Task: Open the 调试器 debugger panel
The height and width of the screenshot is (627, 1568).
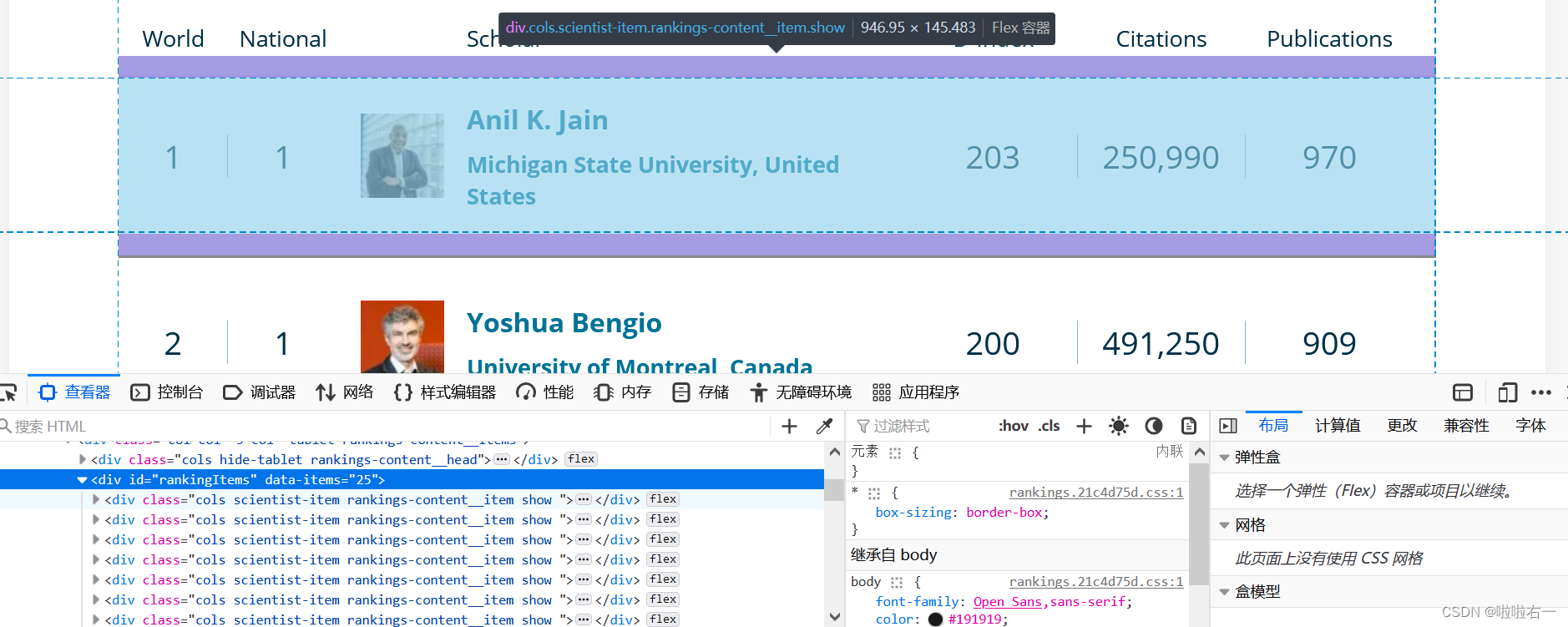Action: (260, 392)
